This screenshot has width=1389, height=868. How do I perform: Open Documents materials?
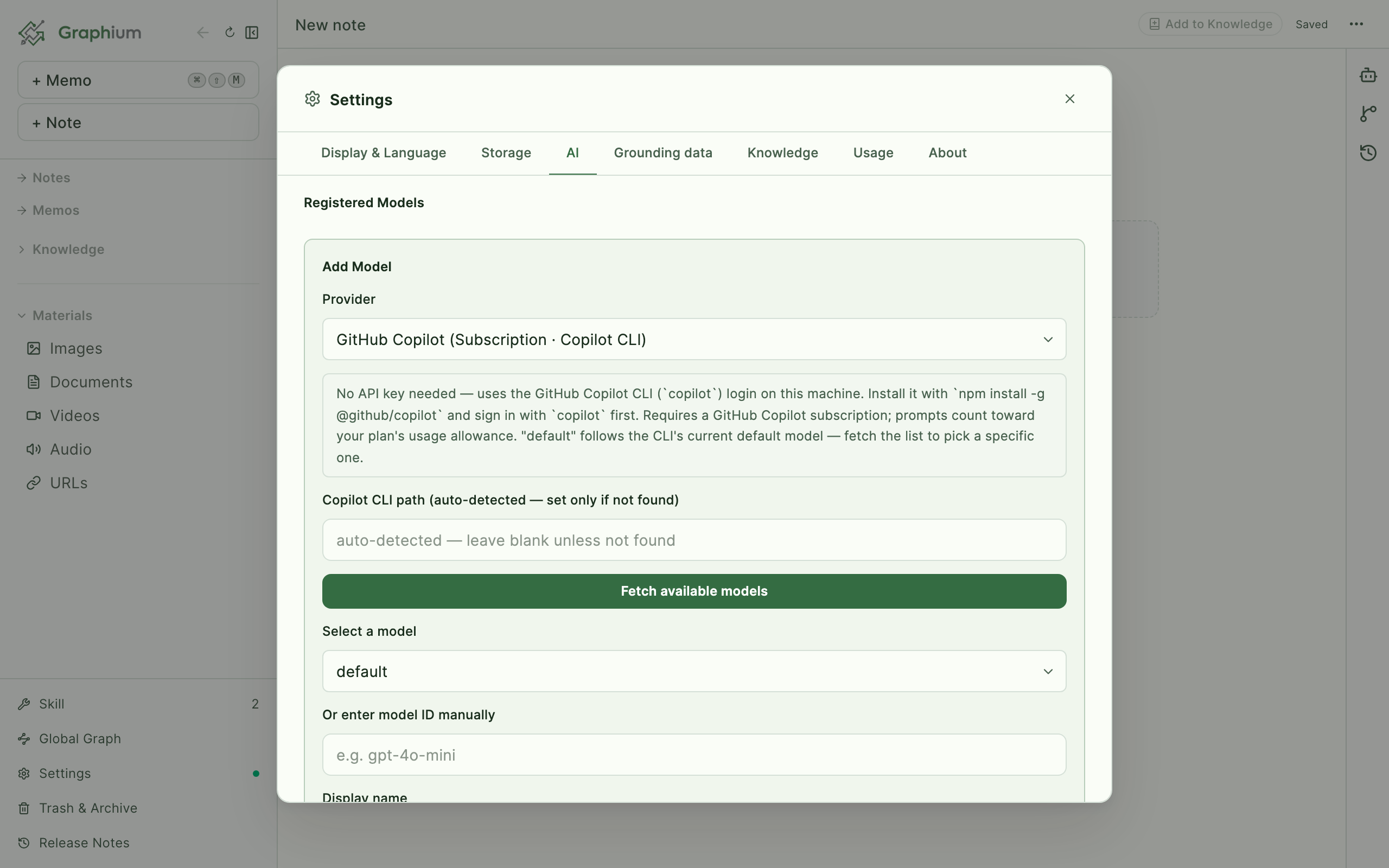79,382
